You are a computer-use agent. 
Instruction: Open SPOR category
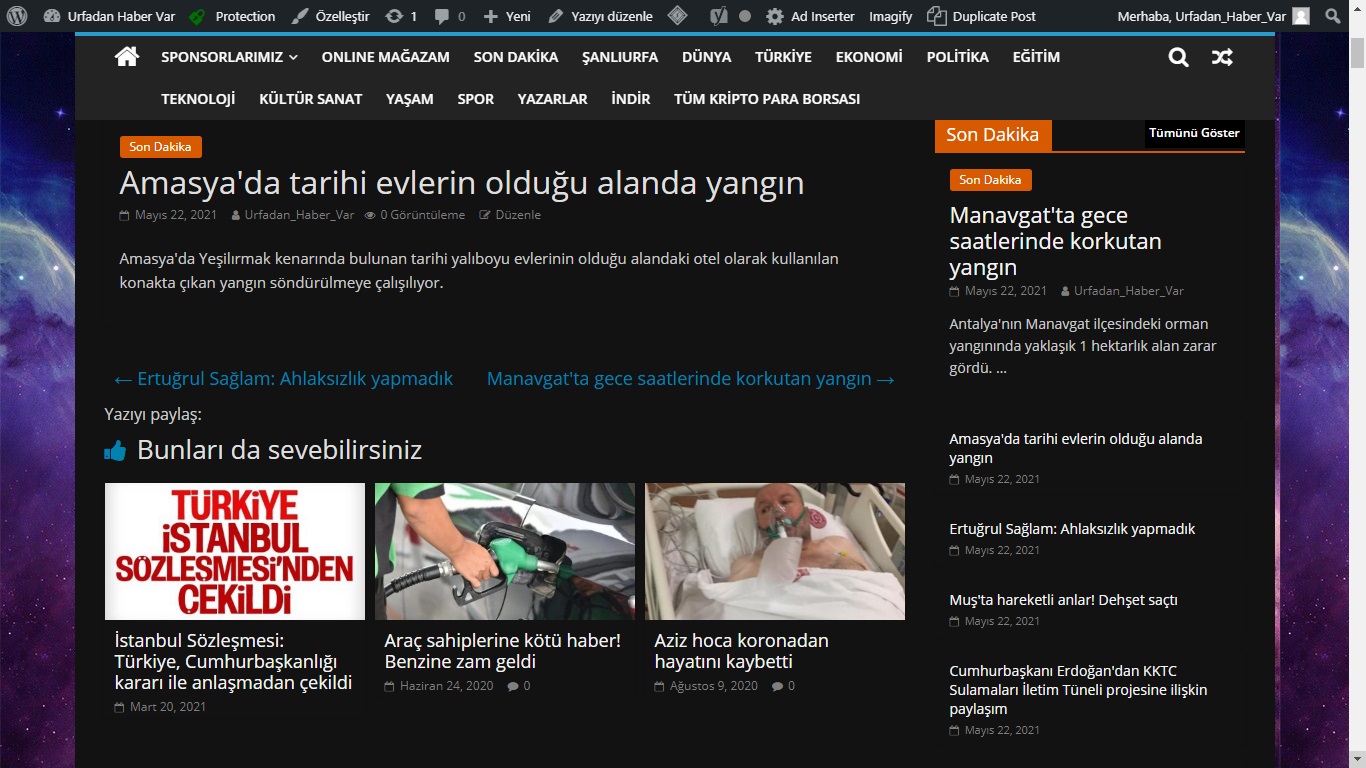click(476, 99)
